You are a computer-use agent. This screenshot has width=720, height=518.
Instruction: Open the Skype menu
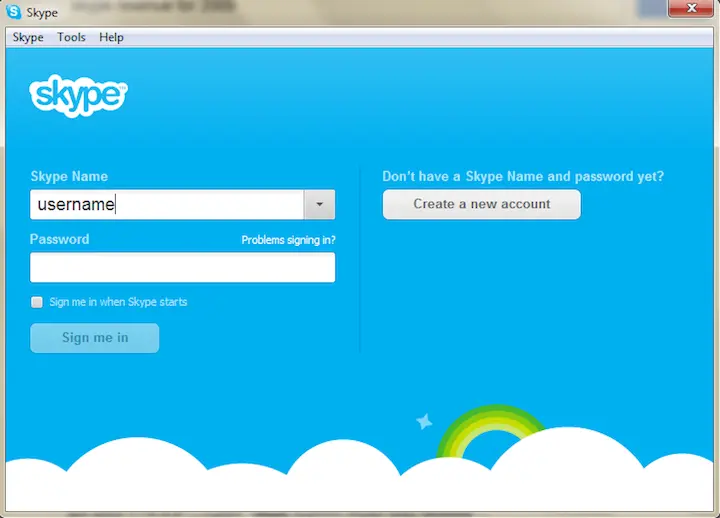(x=28, y=37)
